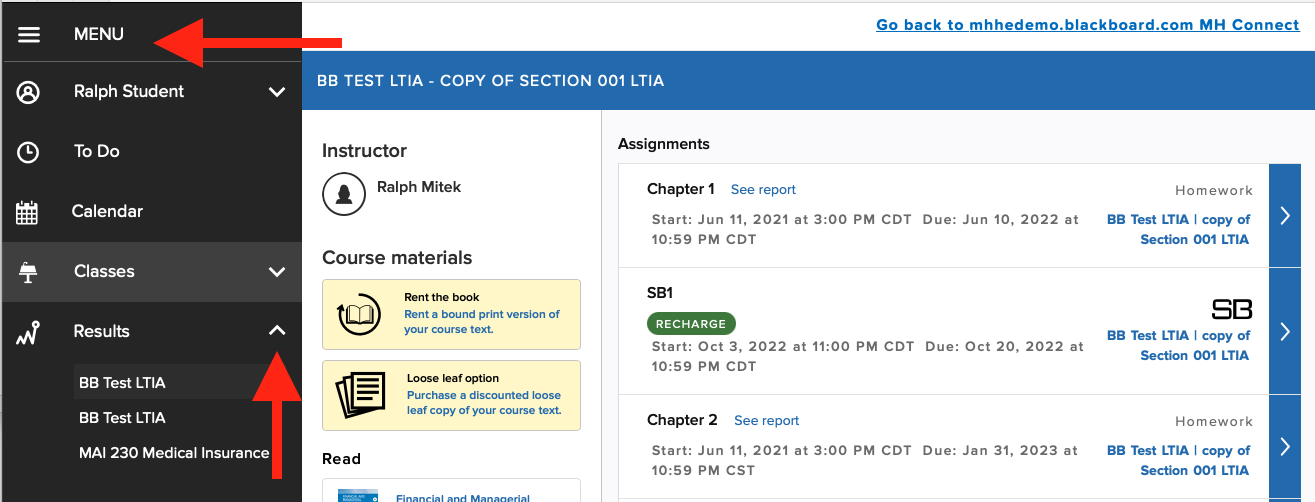Click the Loose leaf option pages icon

click(359, 395)
